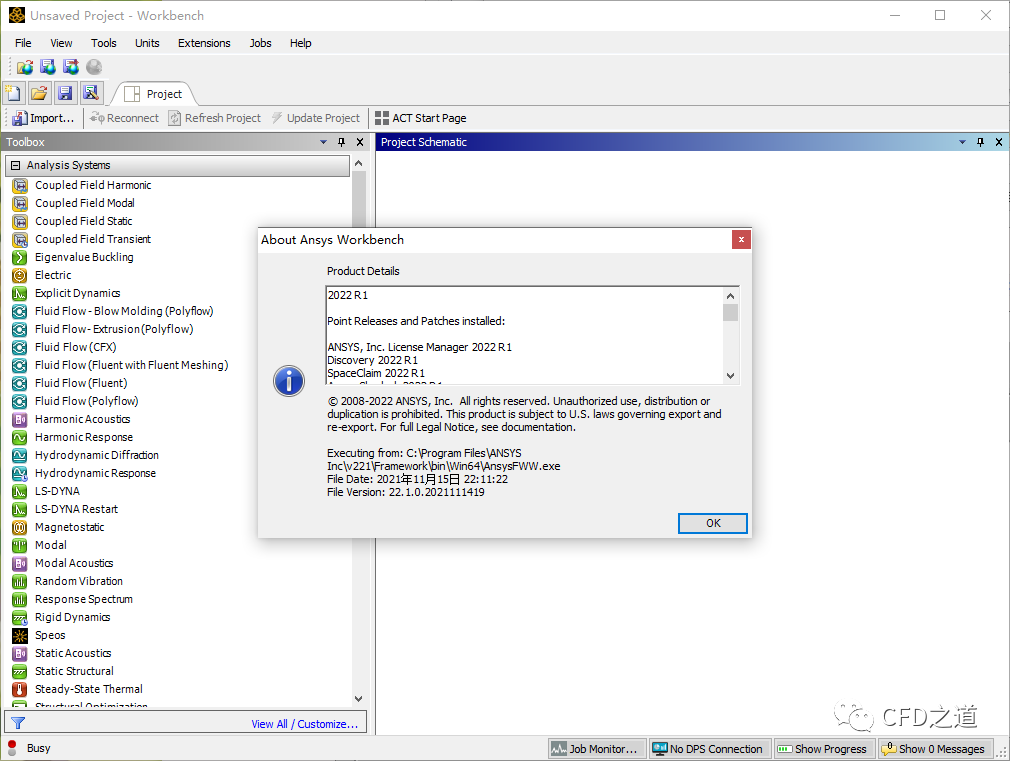This screenshot has width=1010, height=761.
Task: Select the Static Structural analysis system
Action: (74, 671)
